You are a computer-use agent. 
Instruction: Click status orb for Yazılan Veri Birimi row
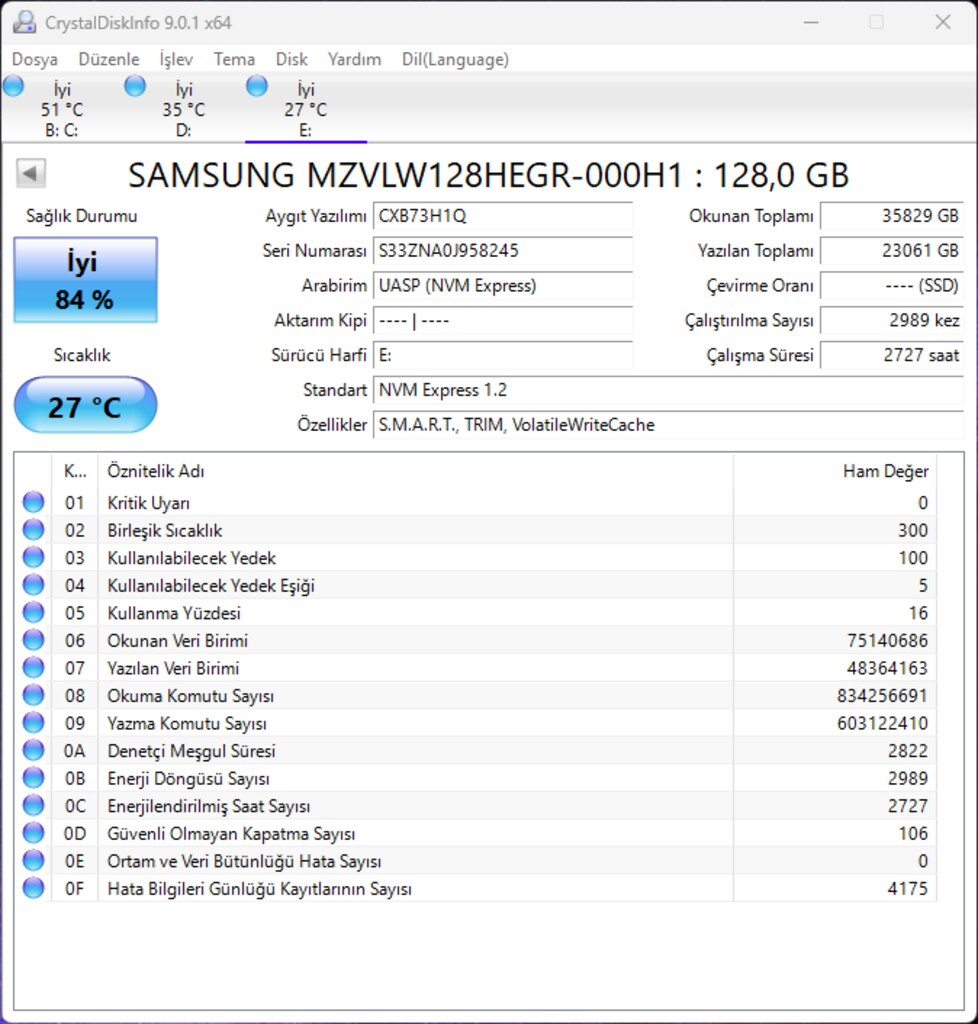click(33, 667)
